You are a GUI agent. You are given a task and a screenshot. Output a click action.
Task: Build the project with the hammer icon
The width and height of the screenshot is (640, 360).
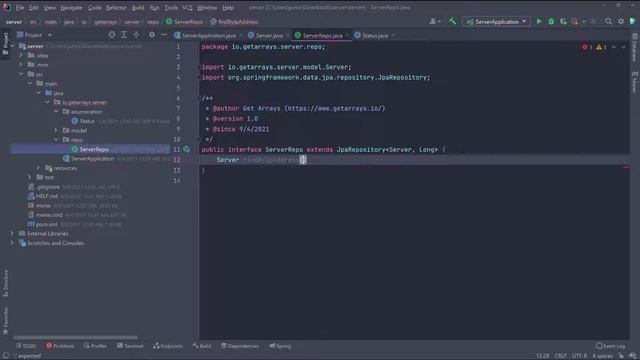coord(452,21)
